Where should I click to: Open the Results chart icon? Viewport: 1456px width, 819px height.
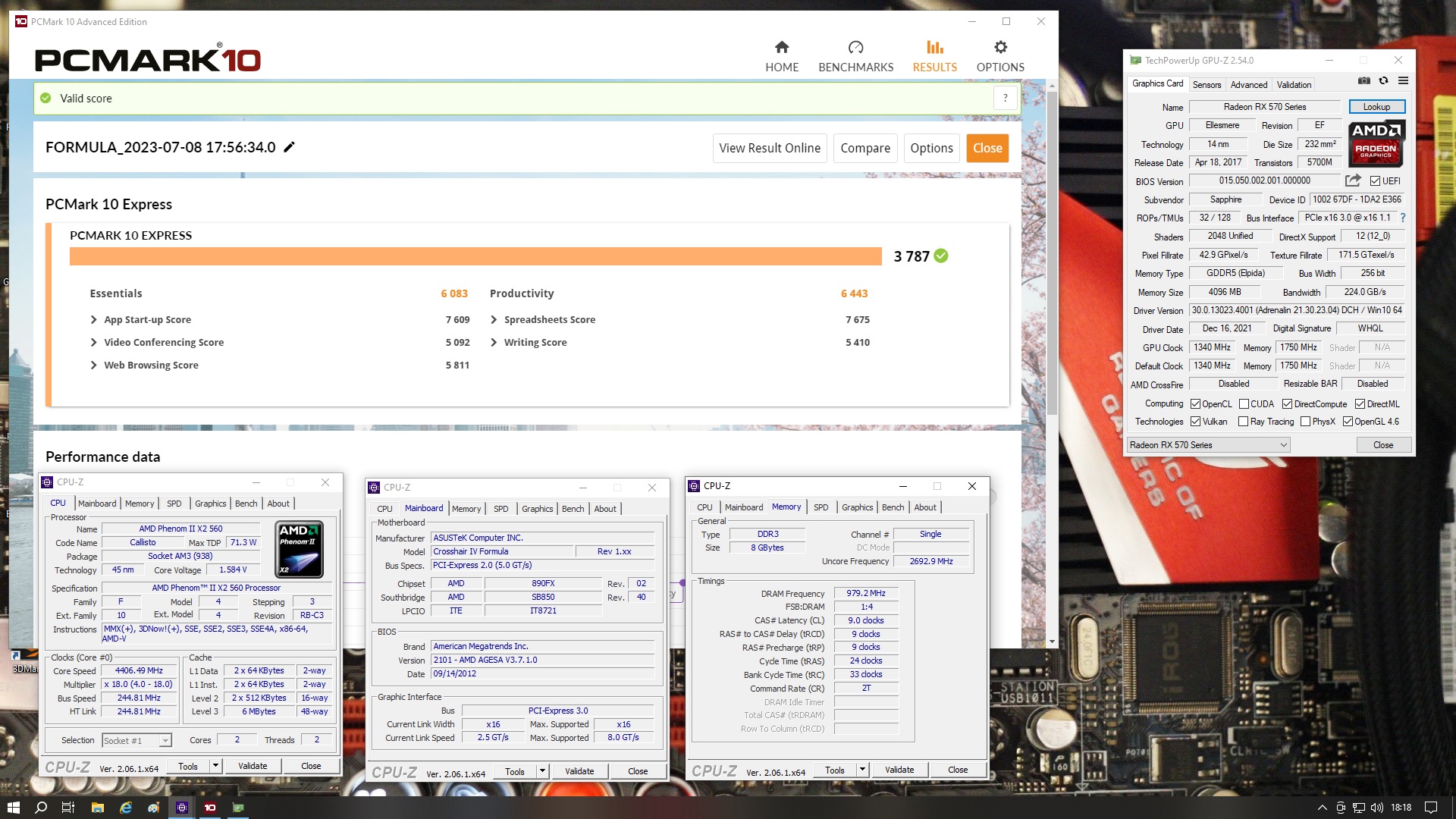tap(935, 47)
